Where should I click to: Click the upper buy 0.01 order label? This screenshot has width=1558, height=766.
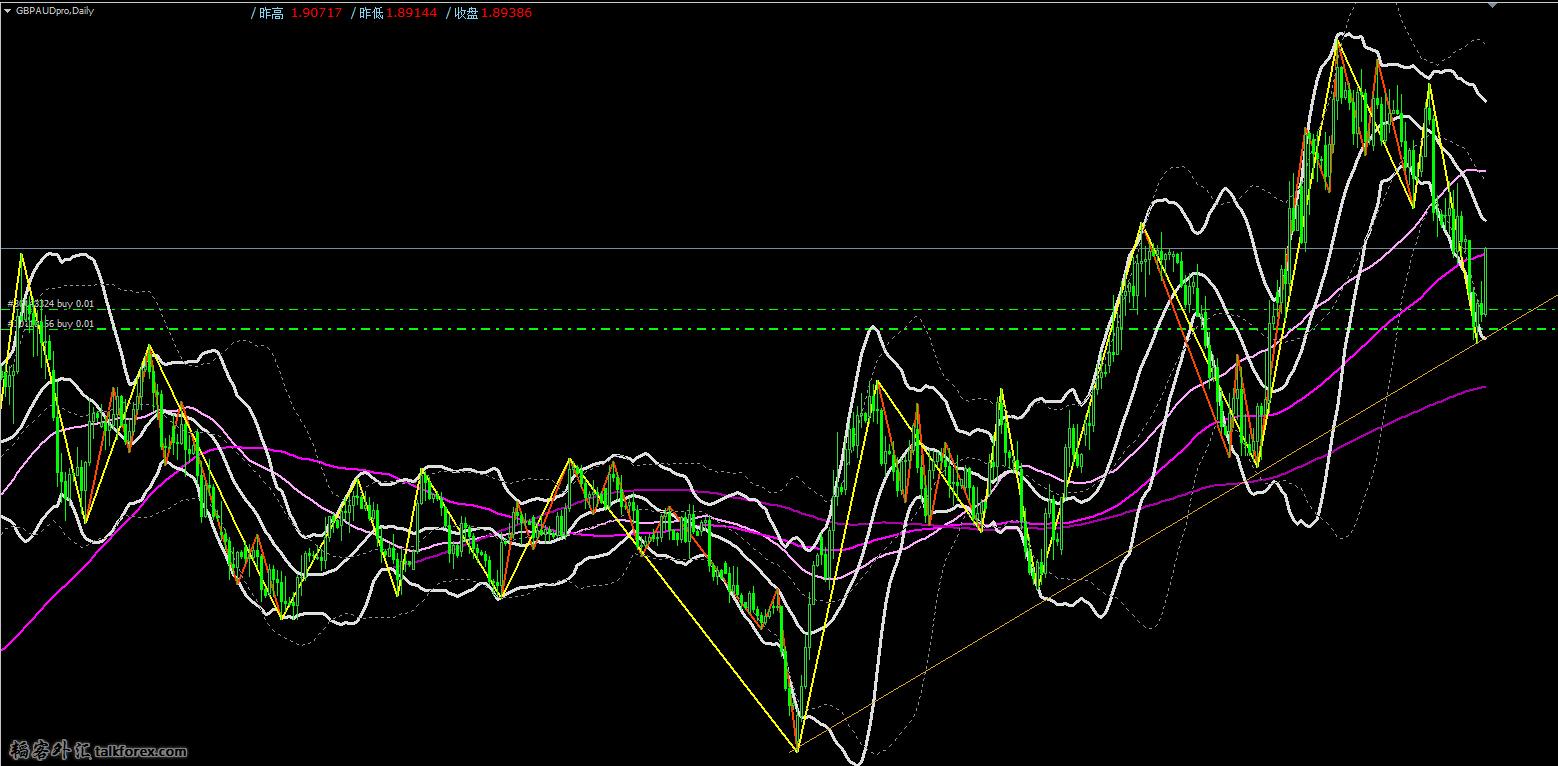[51, 303]
